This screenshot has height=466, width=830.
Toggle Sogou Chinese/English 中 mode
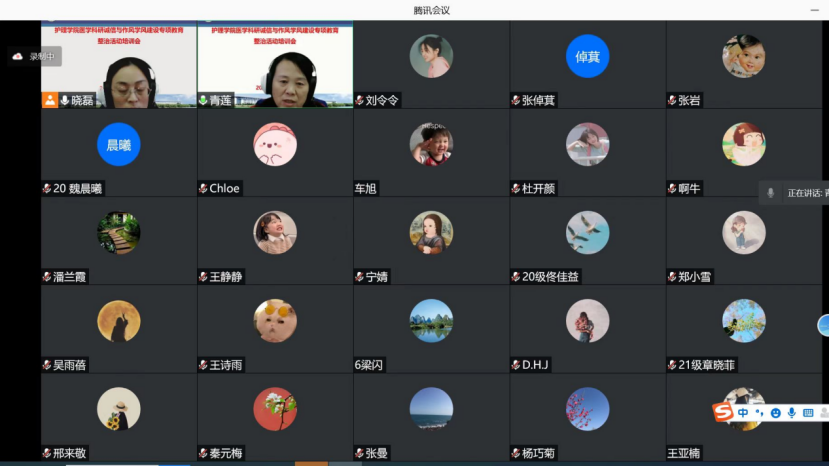point(743,413)
